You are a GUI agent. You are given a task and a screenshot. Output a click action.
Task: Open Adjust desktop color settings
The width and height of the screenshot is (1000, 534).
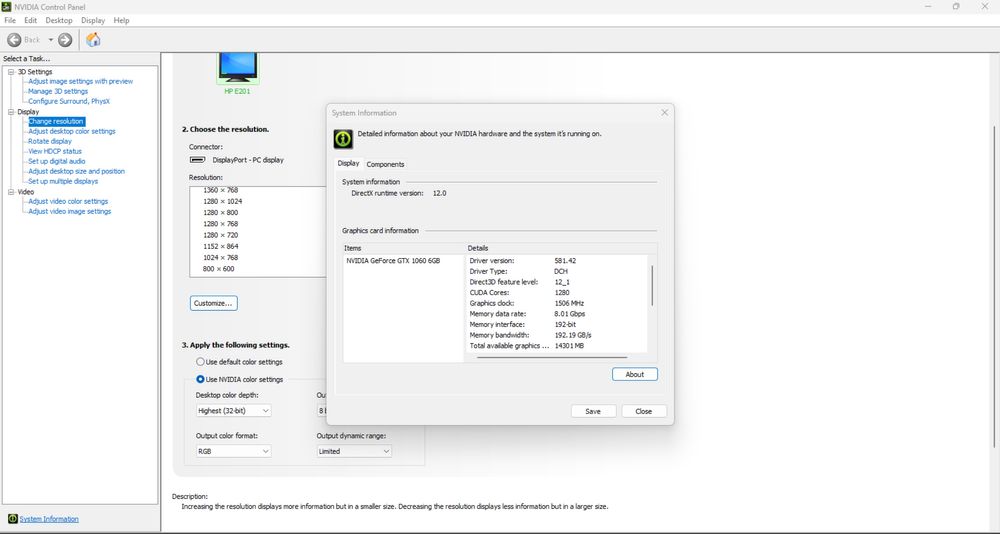click(72, 131)
